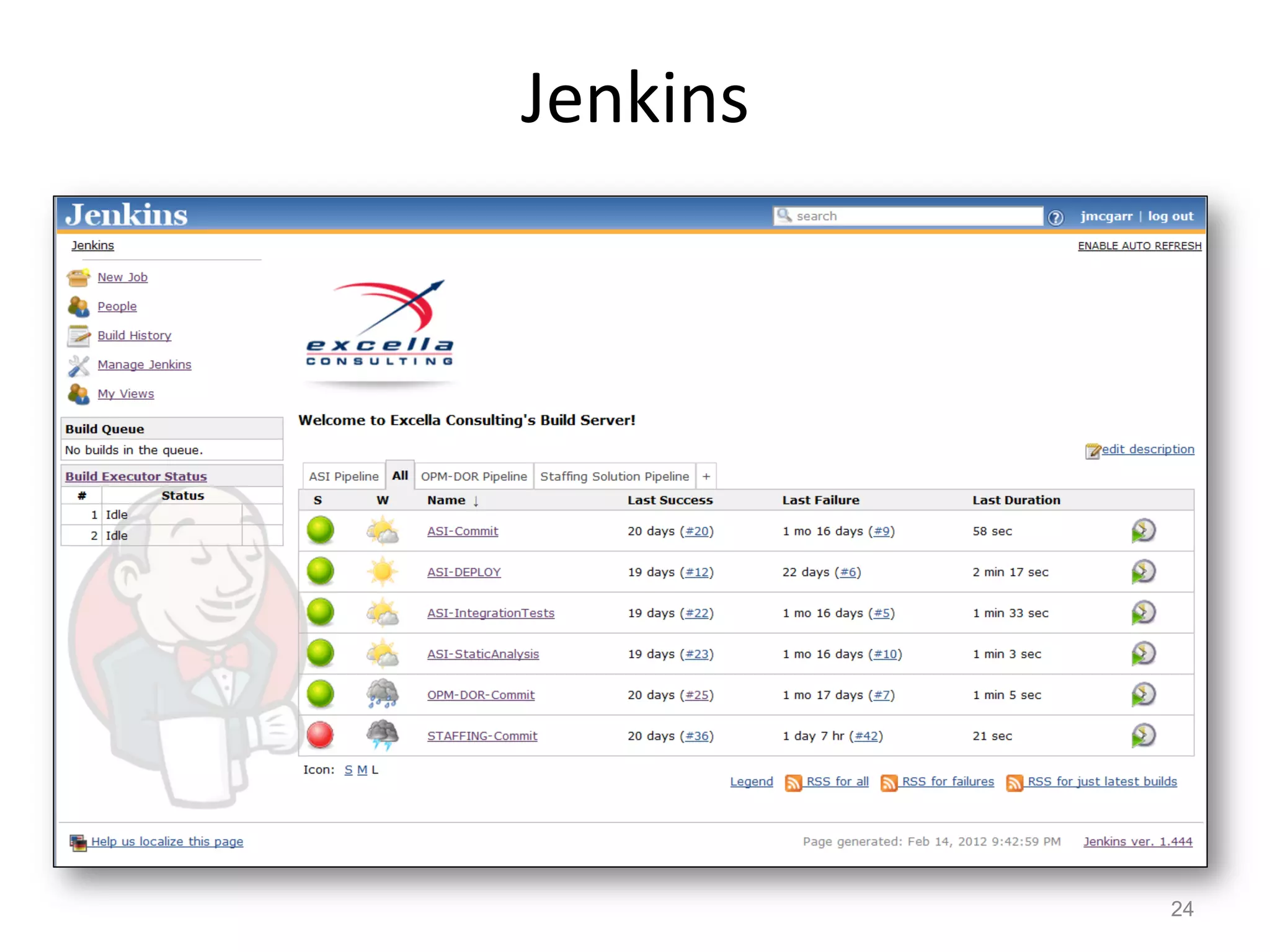Click the sunny weather icon for ASI-DEPLOY

[383, 571]
